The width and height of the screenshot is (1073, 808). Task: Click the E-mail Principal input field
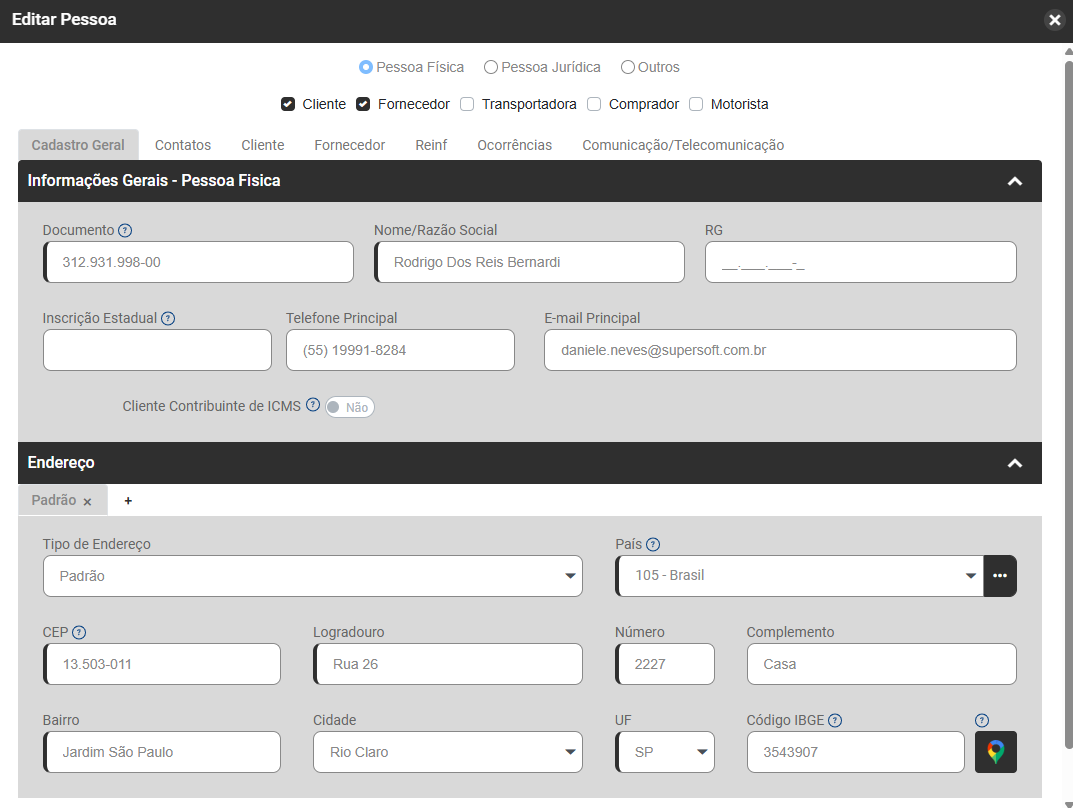780,350
